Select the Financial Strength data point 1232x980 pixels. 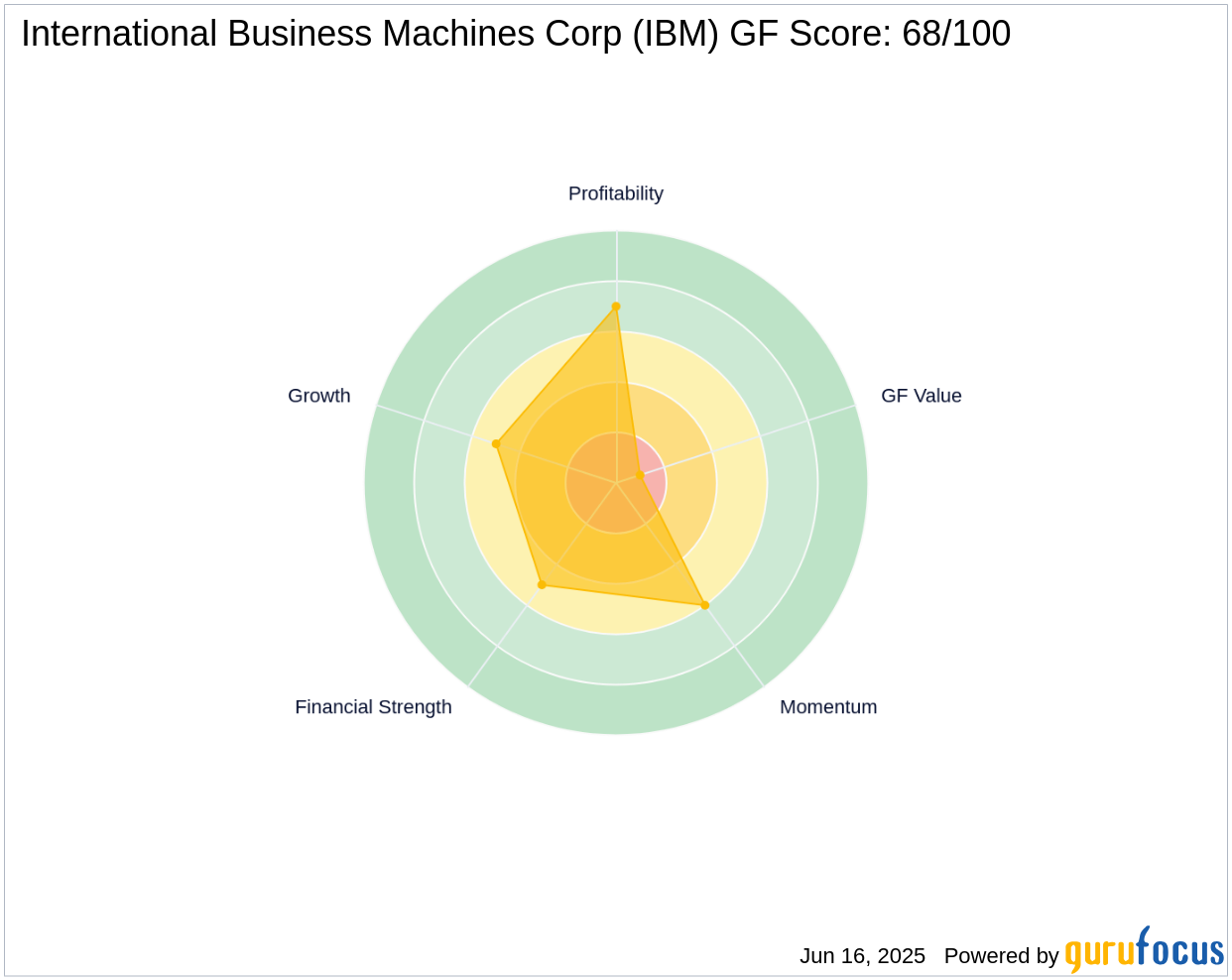542,584
